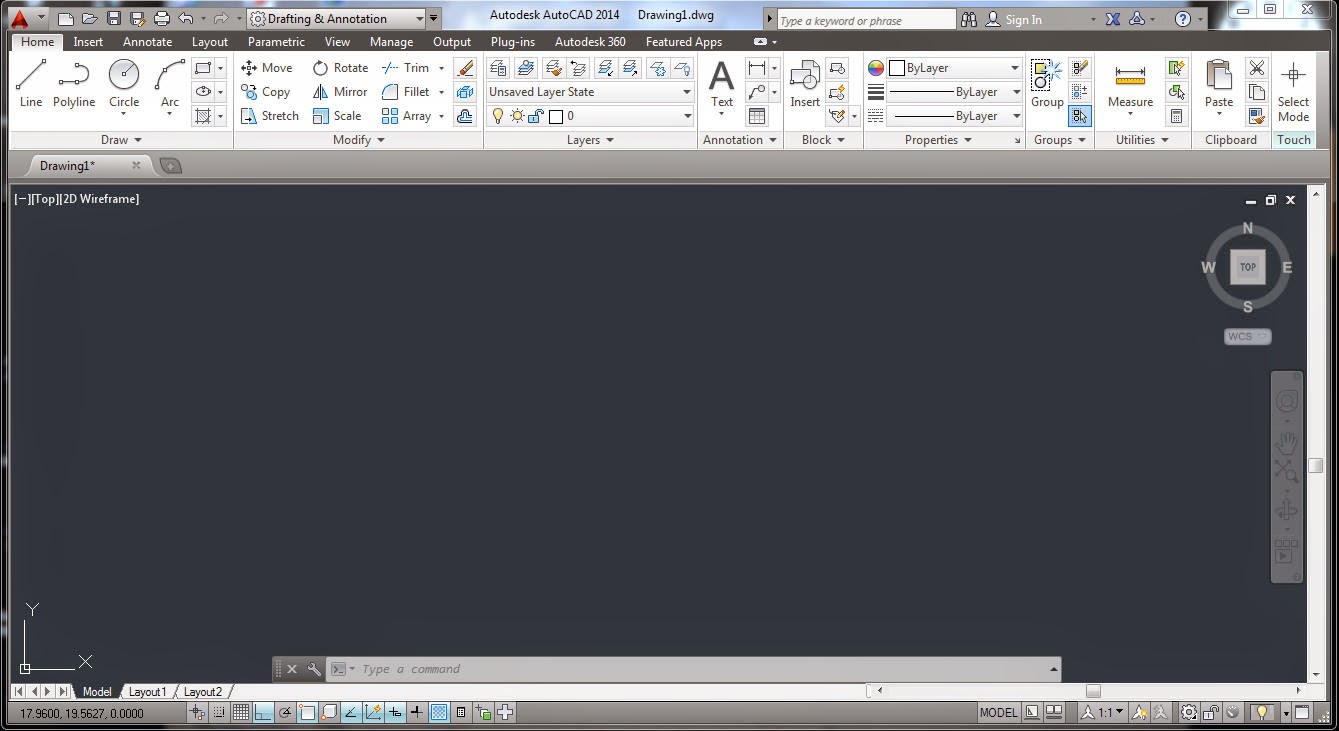Turn off the light bulb for layer 0
This screenshot has height=731, width=1339.
498,116
